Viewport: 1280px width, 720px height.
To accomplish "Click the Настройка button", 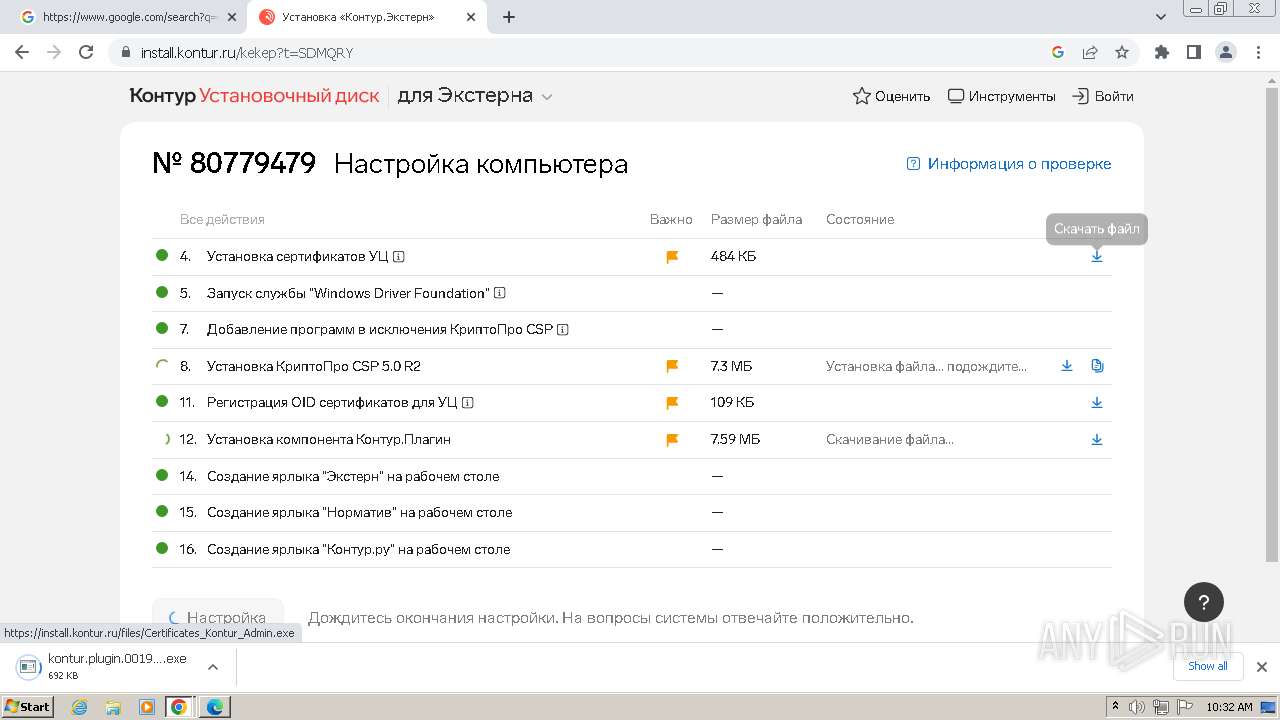I will pyautogui.click(x=218, y=618).
